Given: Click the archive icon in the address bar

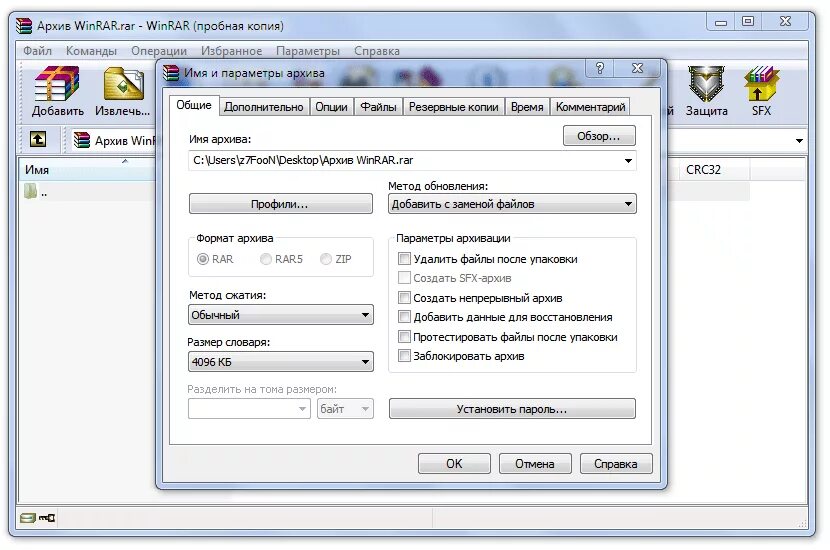Looking at the screenshot, I should point(82,140).
